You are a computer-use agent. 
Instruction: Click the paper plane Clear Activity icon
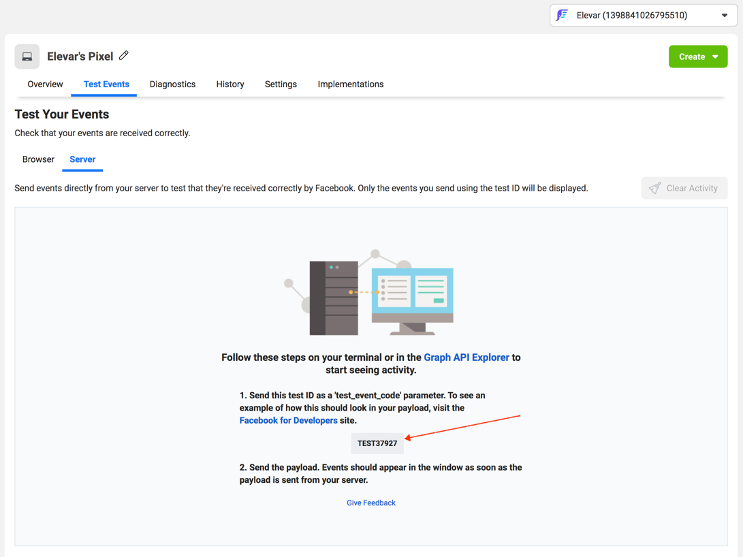654,188
